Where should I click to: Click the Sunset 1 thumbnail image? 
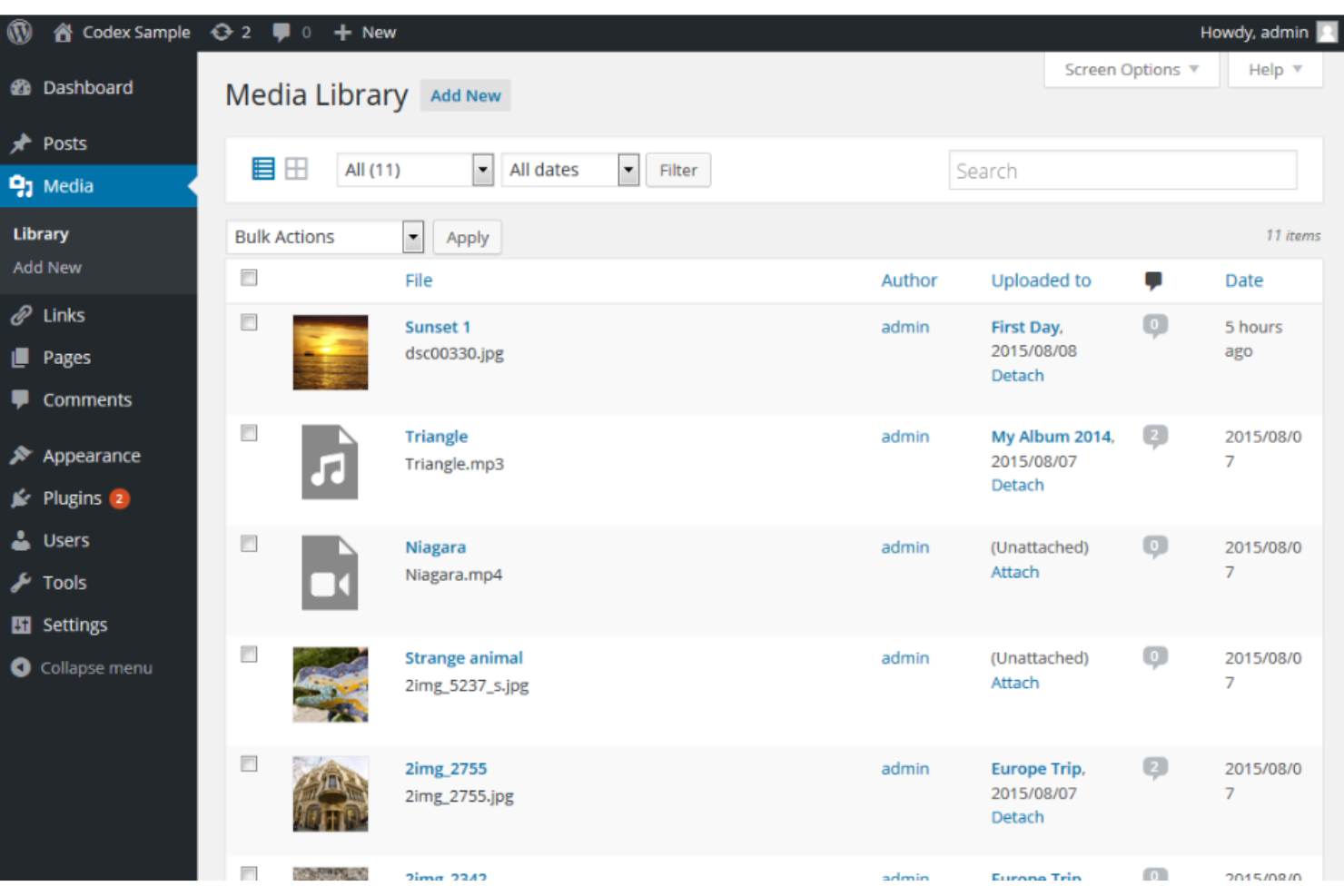pyautogui.click(x=330, y=352)
